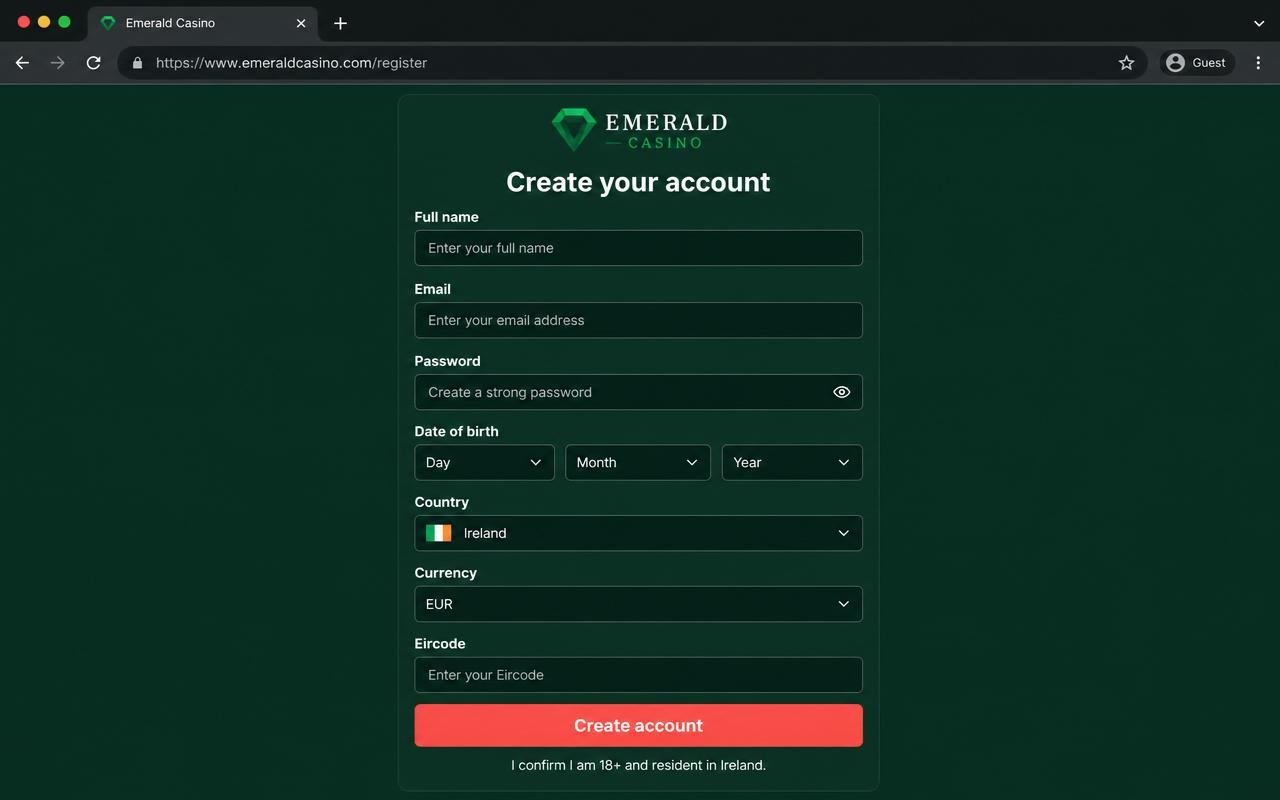
Task: Open a new tab with the plus icon
Action: click(340, 23)
